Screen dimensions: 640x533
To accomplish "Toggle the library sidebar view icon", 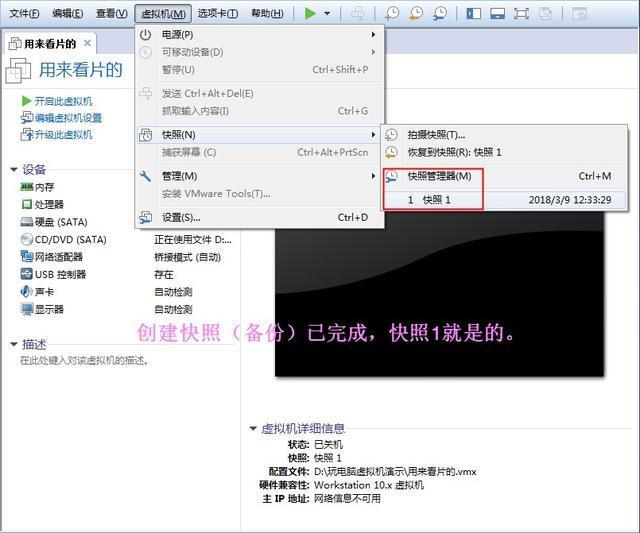I will click(473, 13).
